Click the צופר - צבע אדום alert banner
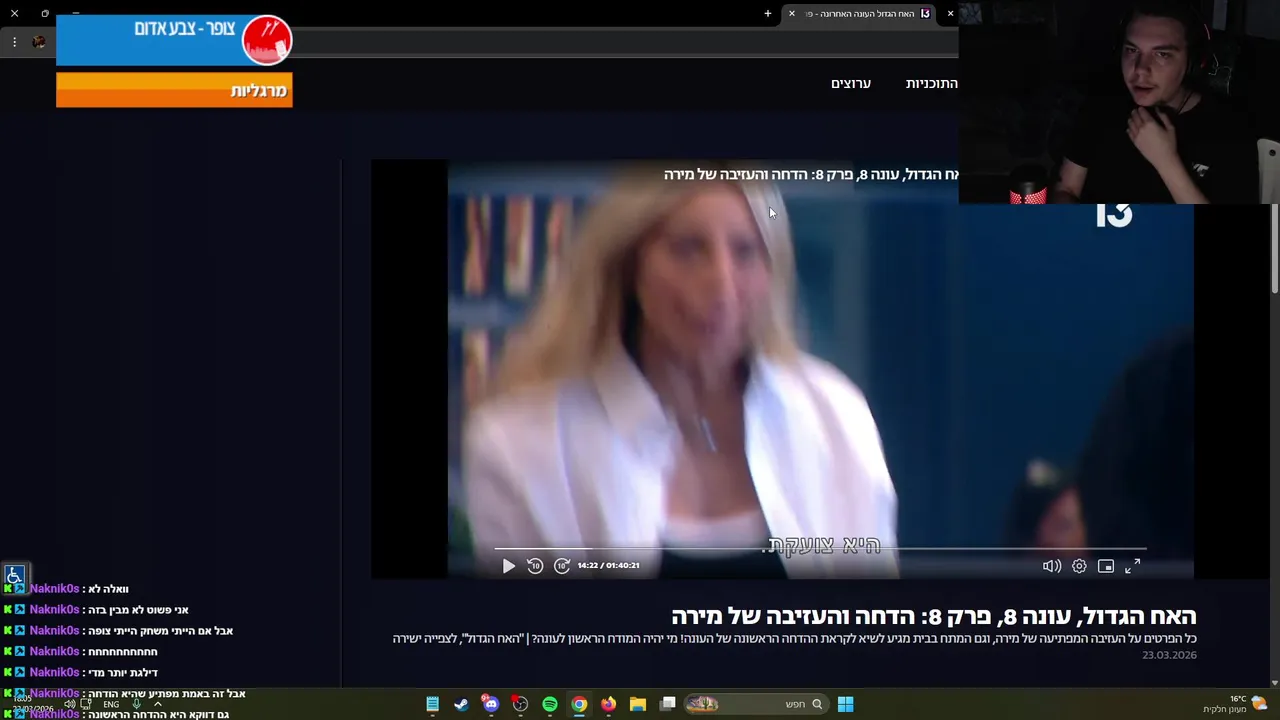 174,40
